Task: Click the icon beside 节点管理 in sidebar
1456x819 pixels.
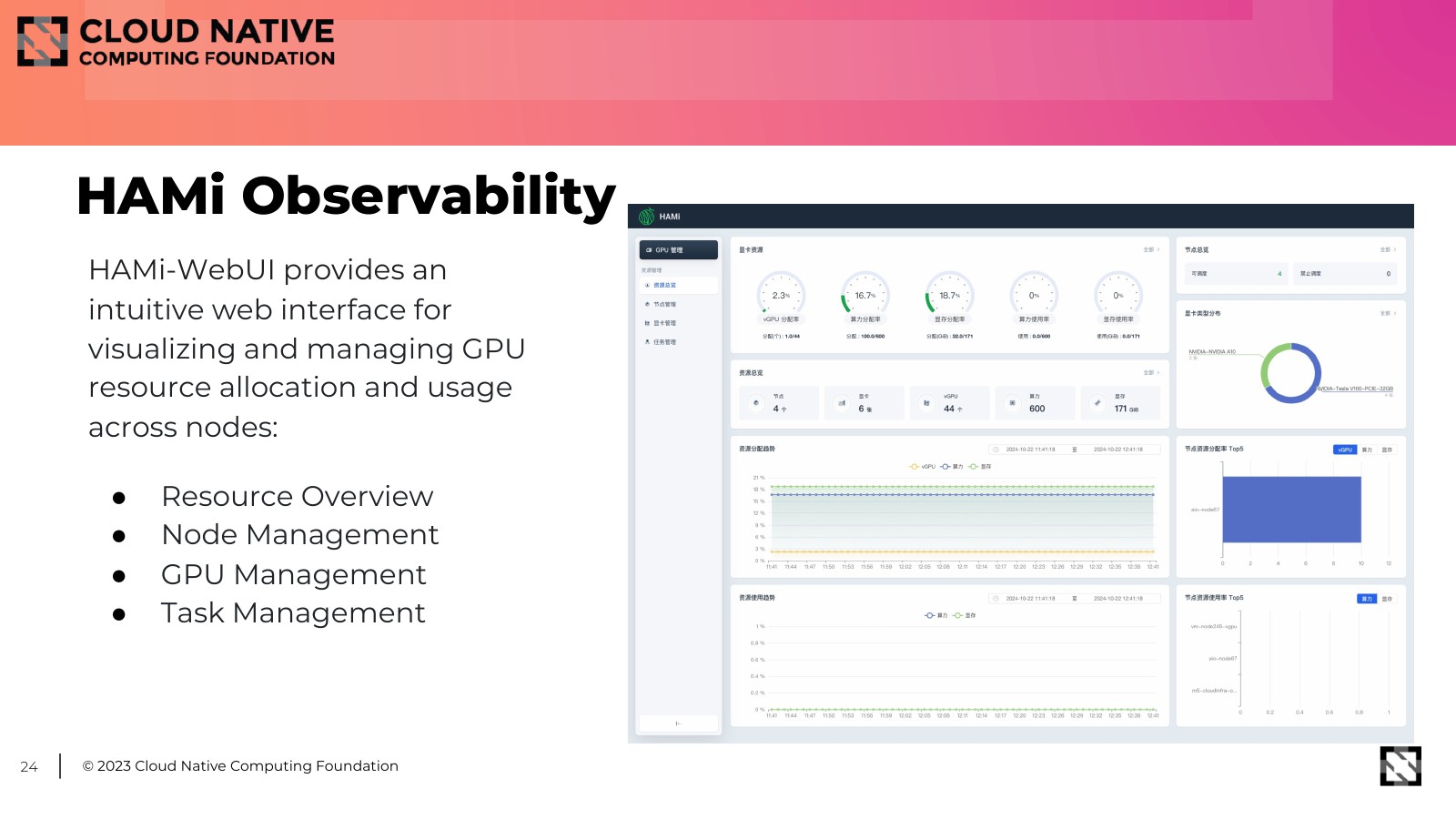Action: [647, 305]
